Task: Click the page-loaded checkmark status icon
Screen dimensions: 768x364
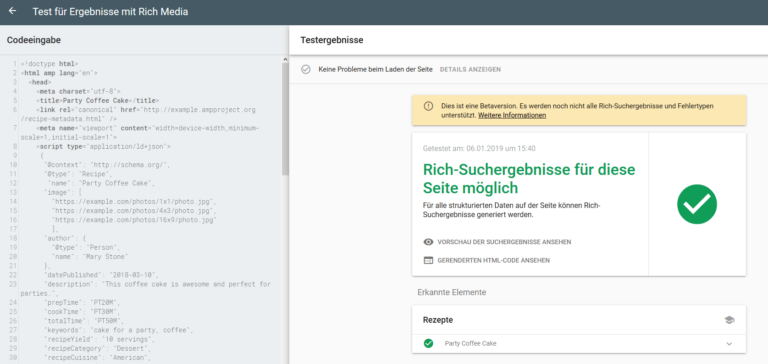Action: coord(306,70)
